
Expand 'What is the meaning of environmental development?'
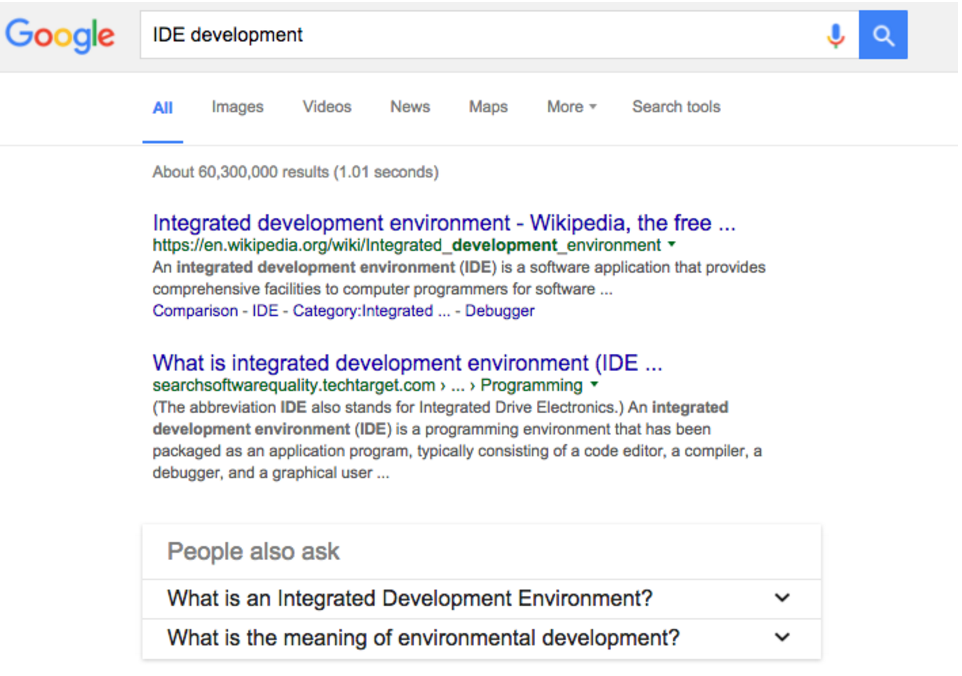point(482,639)
